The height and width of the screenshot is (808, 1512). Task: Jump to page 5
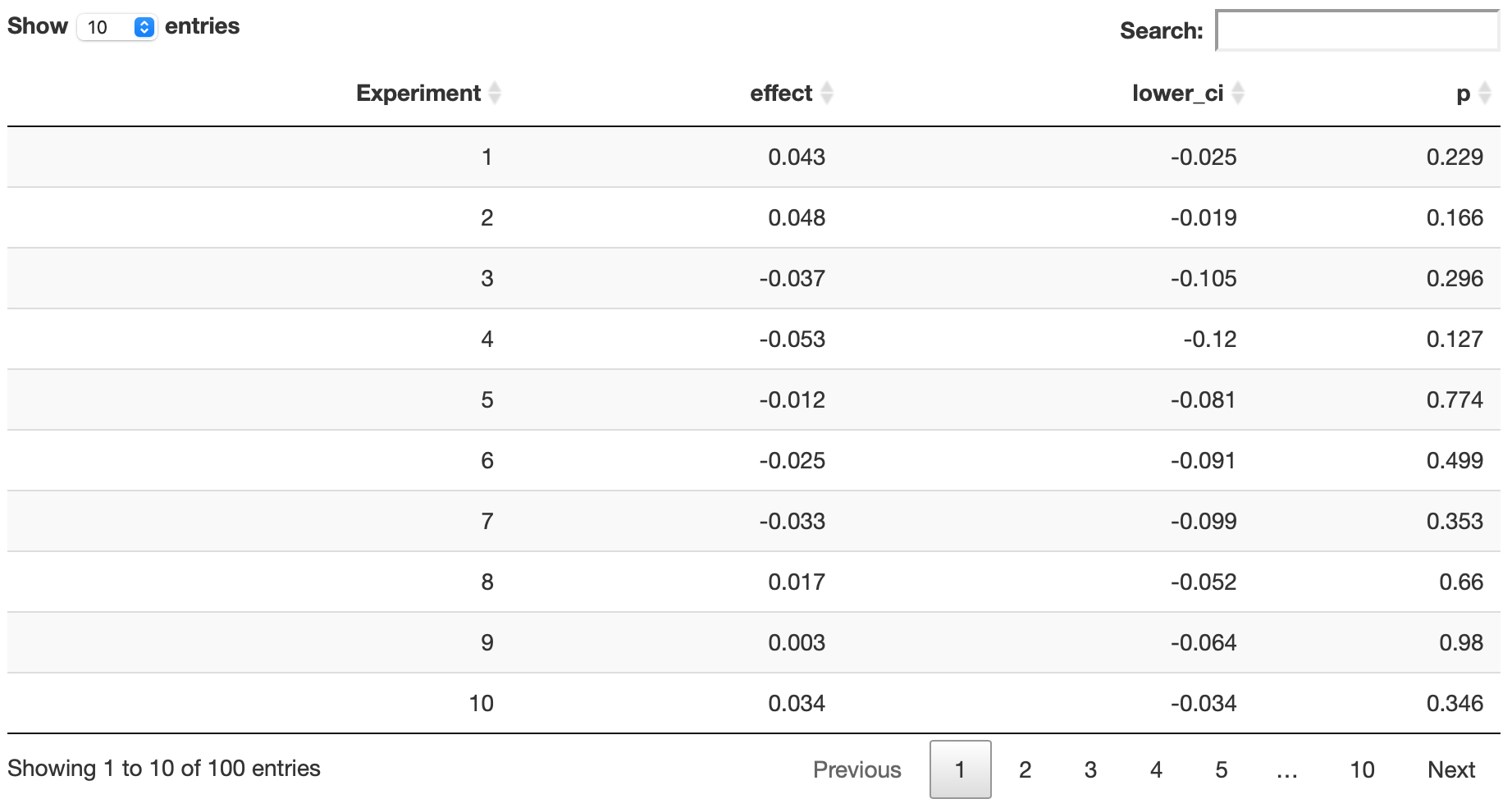coord(1221,769)
